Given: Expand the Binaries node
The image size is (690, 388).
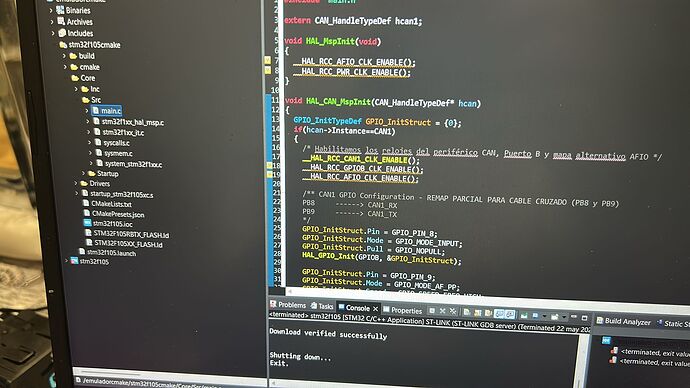Looking at the screenshot, I should [x=51, y=10].
